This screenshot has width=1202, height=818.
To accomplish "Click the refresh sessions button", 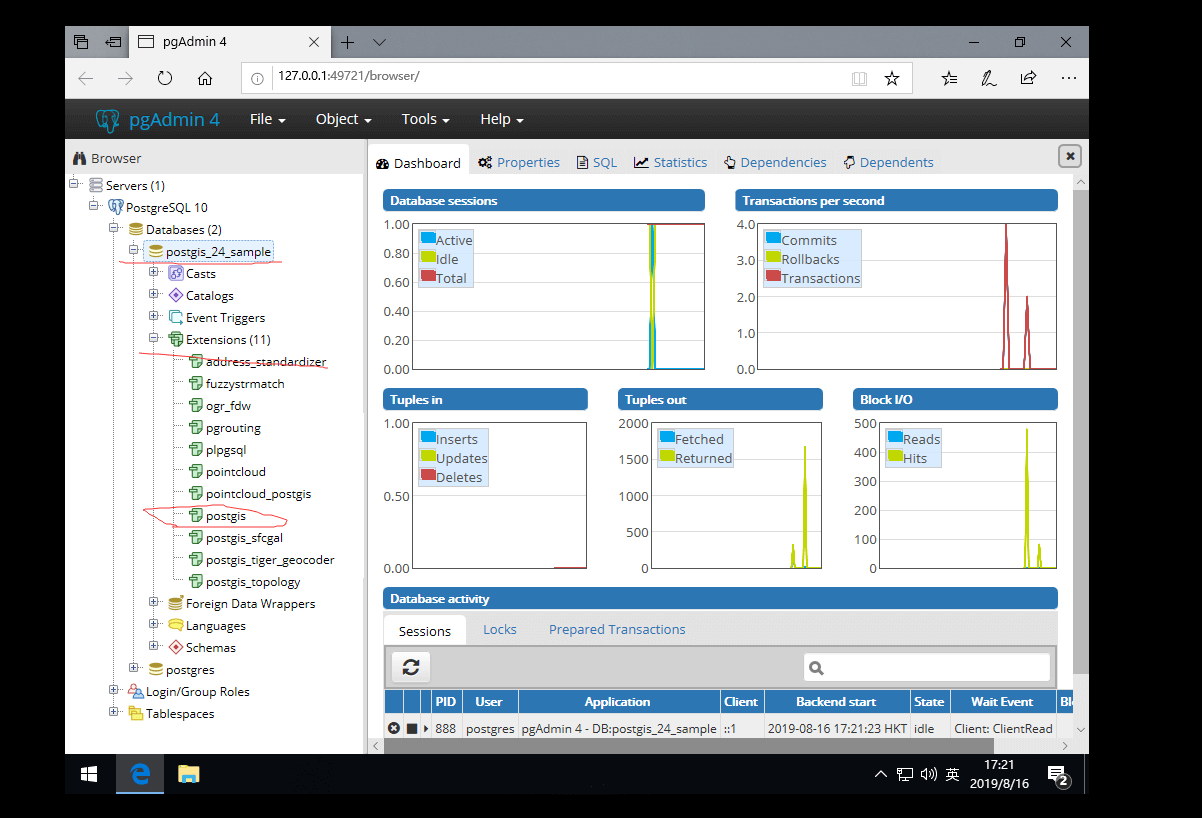I will [410, 667].
